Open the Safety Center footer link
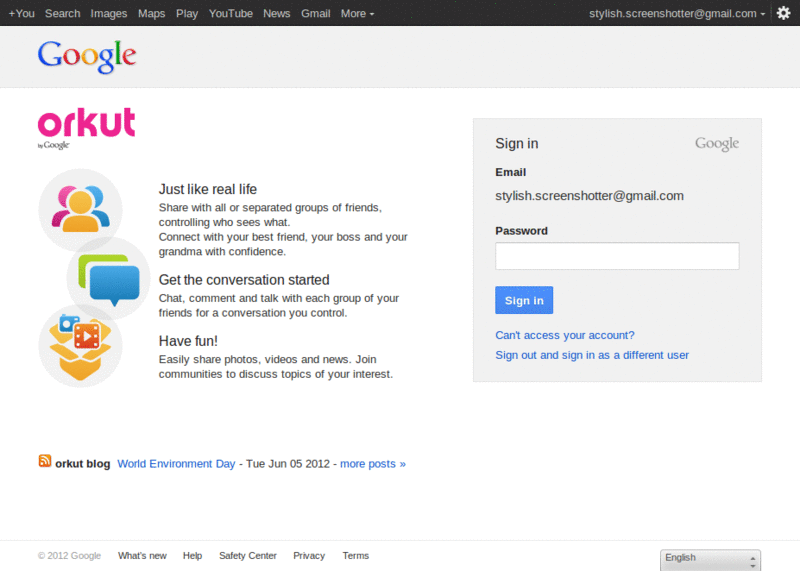 (247, 556)
